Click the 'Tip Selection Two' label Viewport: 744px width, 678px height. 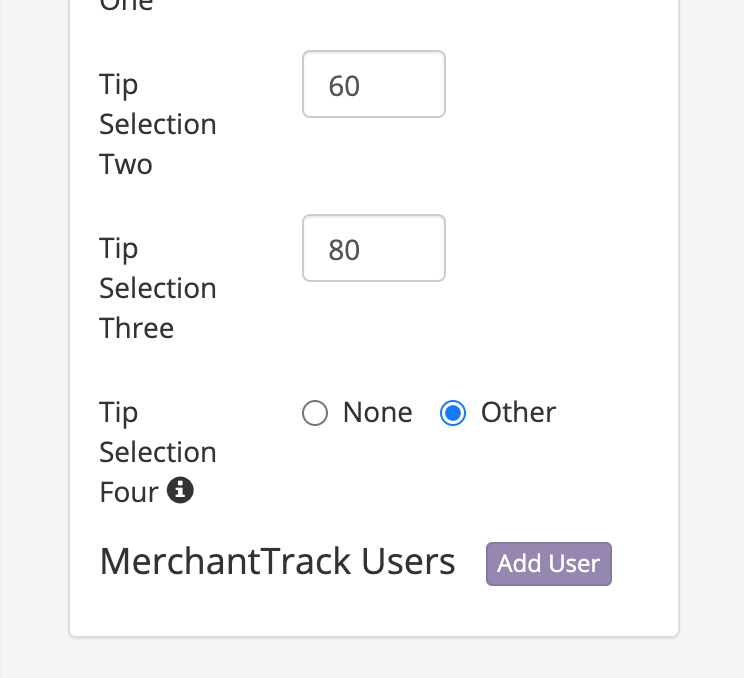[x=157, y=124]
